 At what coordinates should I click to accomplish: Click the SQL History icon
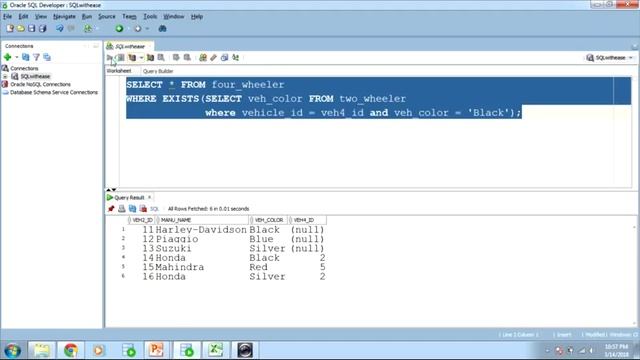coord(224,58)
